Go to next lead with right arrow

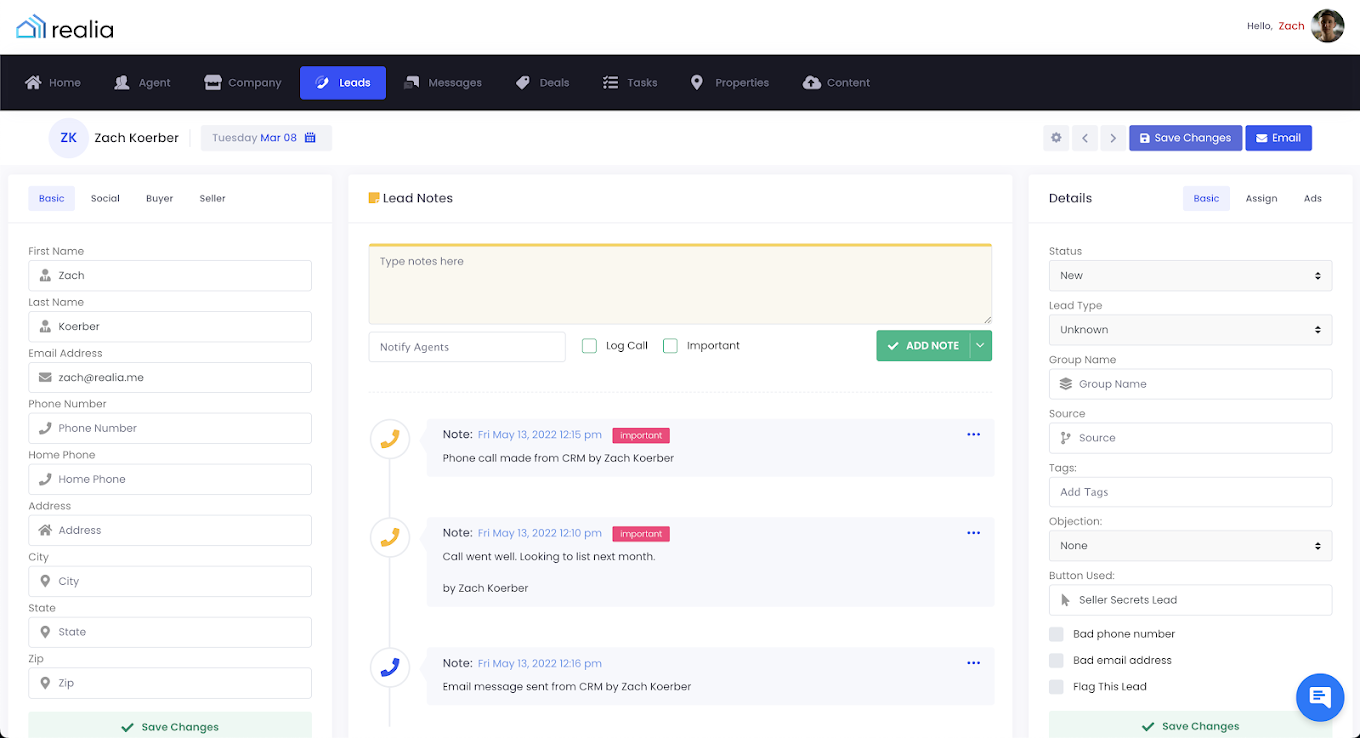click(1112, 138)
